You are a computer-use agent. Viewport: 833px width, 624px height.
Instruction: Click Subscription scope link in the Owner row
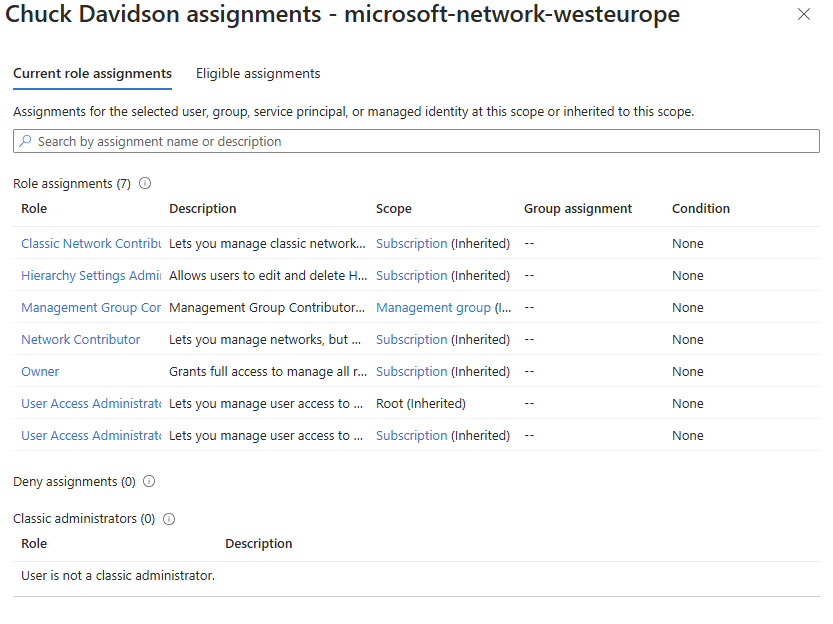pyautogui.click(x=412, y=372)
